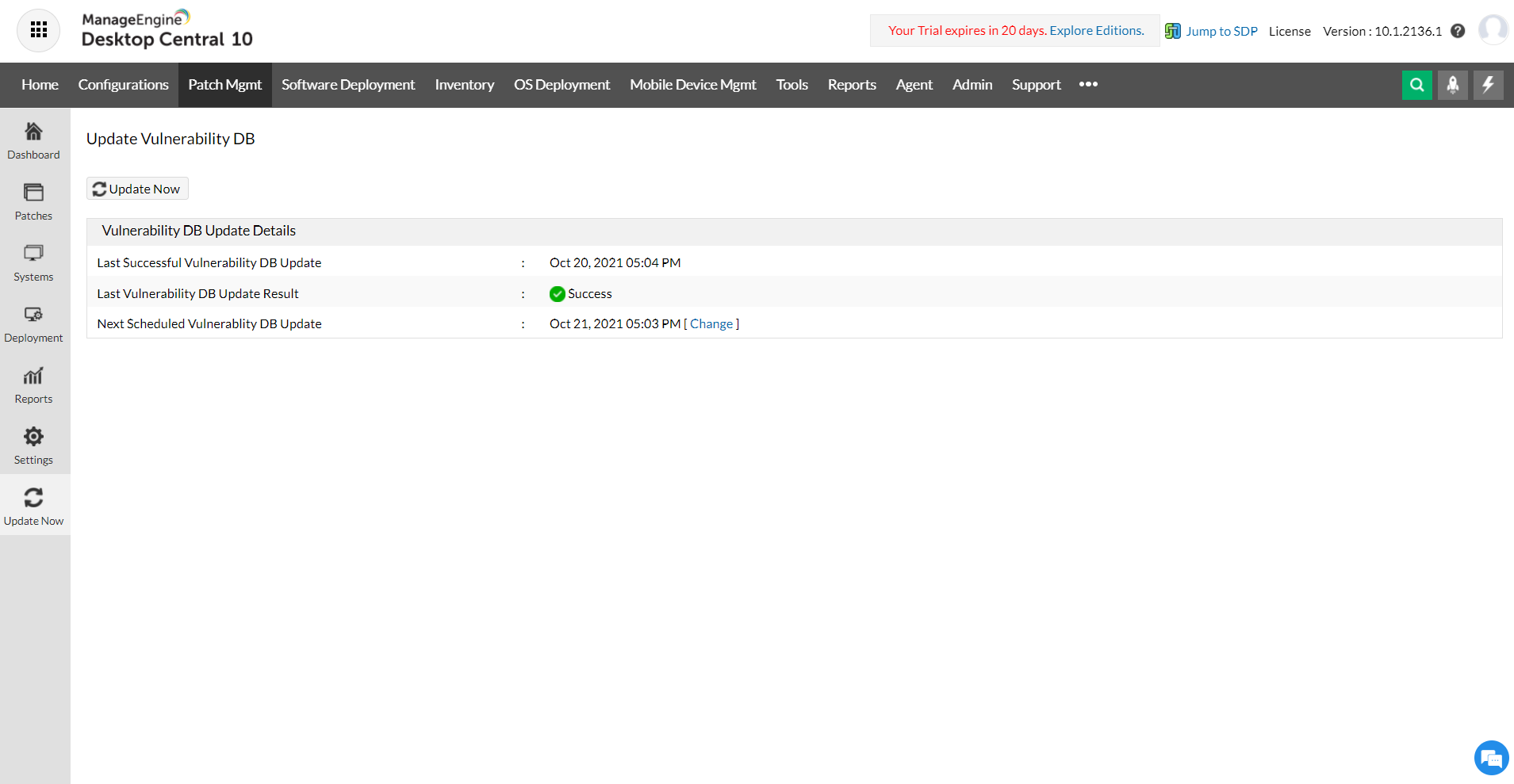Open Explore Editions link
1514x784 pixels.
tap(1096, 30)
